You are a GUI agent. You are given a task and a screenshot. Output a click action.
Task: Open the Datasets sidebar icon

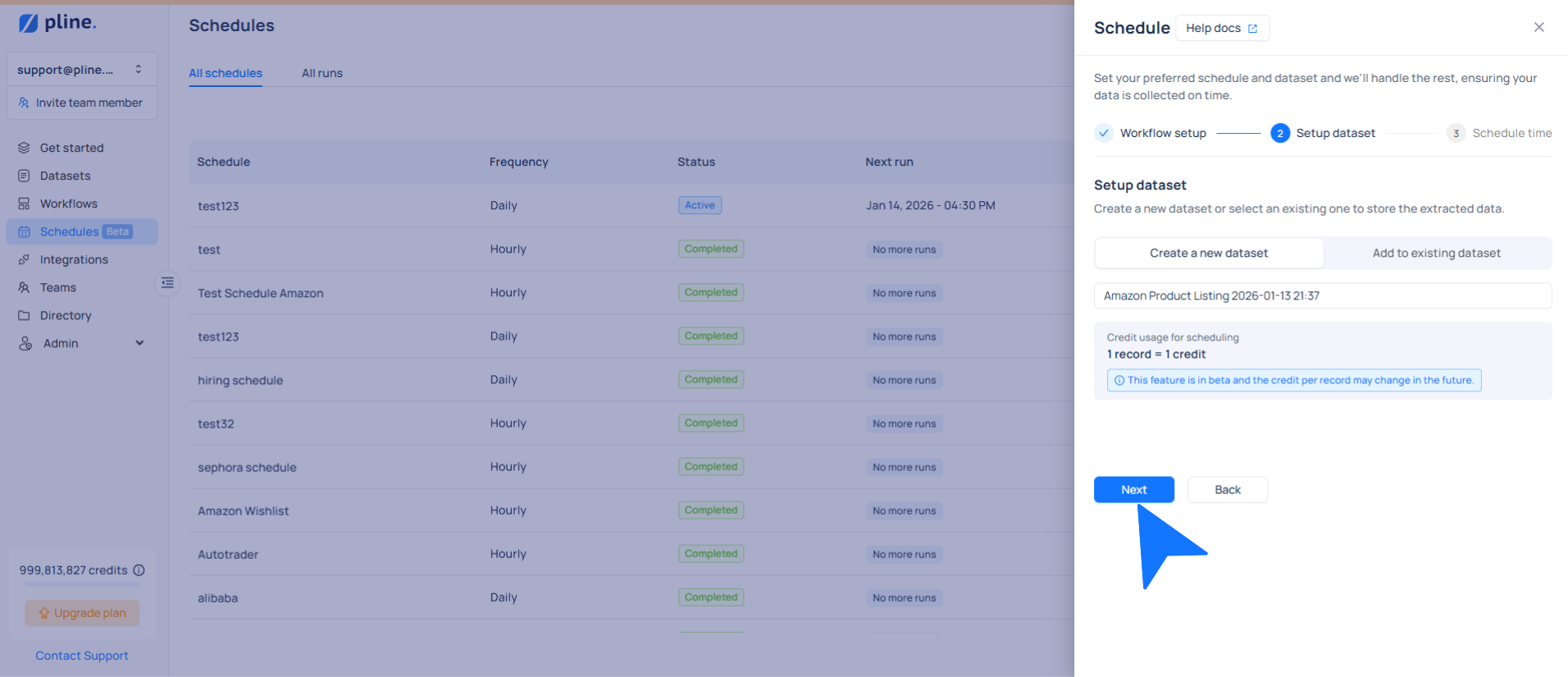[x=24, y=176]
